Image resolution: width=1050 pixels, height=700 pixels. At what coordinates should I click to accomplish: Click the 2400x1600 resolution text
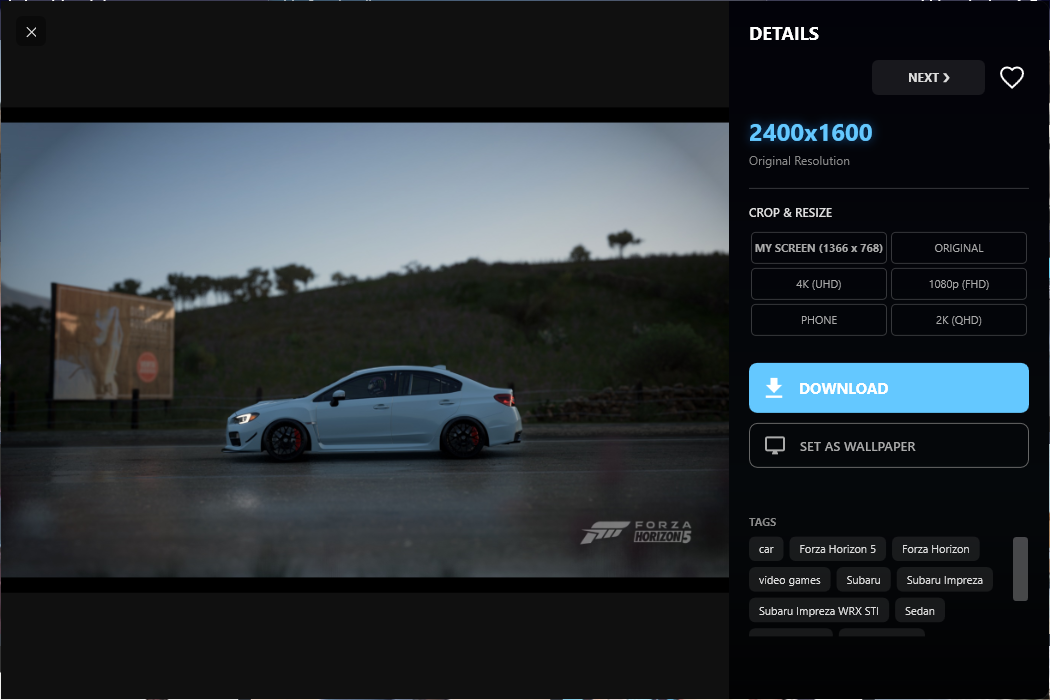coord(810,133)
